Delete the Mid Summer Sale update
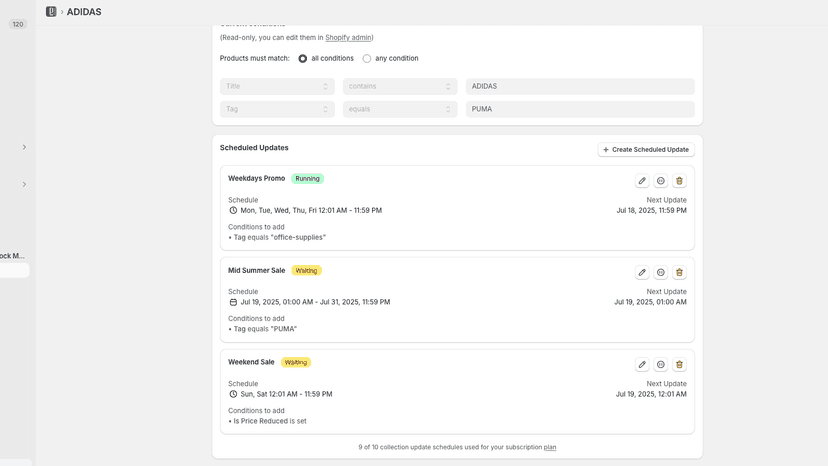 [x=679, y=273]
